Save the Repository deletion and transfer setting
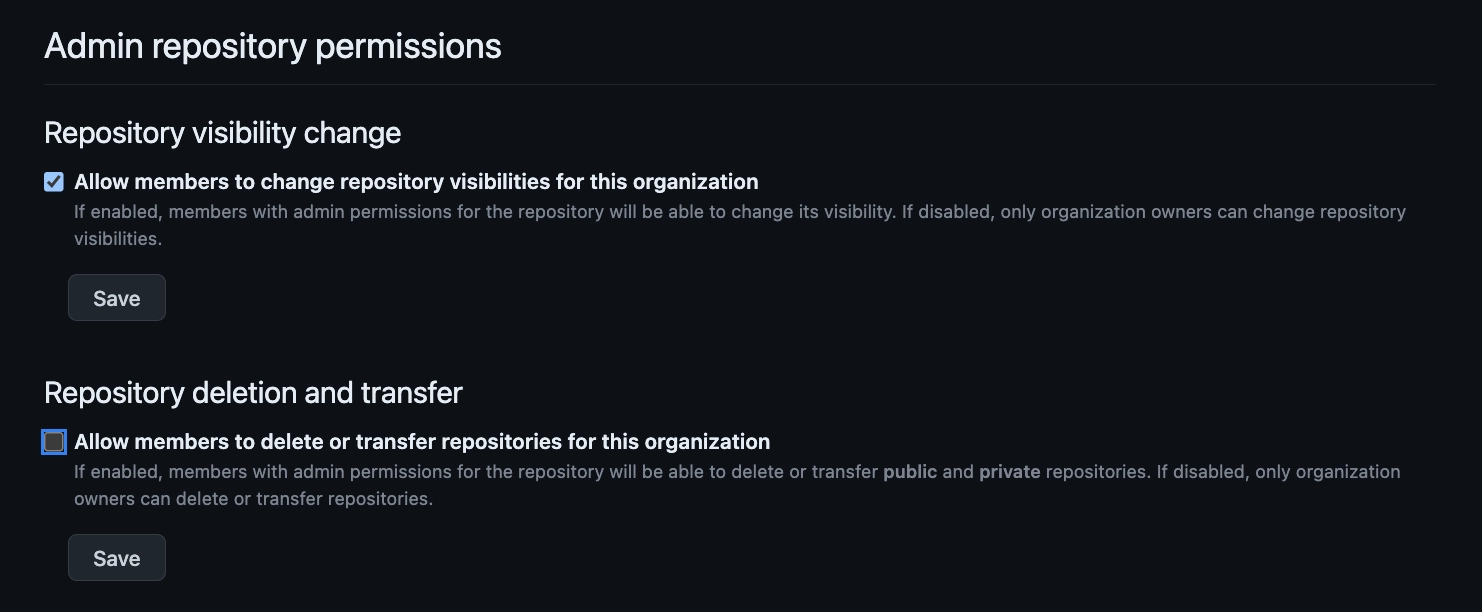The height and width of the screenshot is (612, 1482). 117,558
